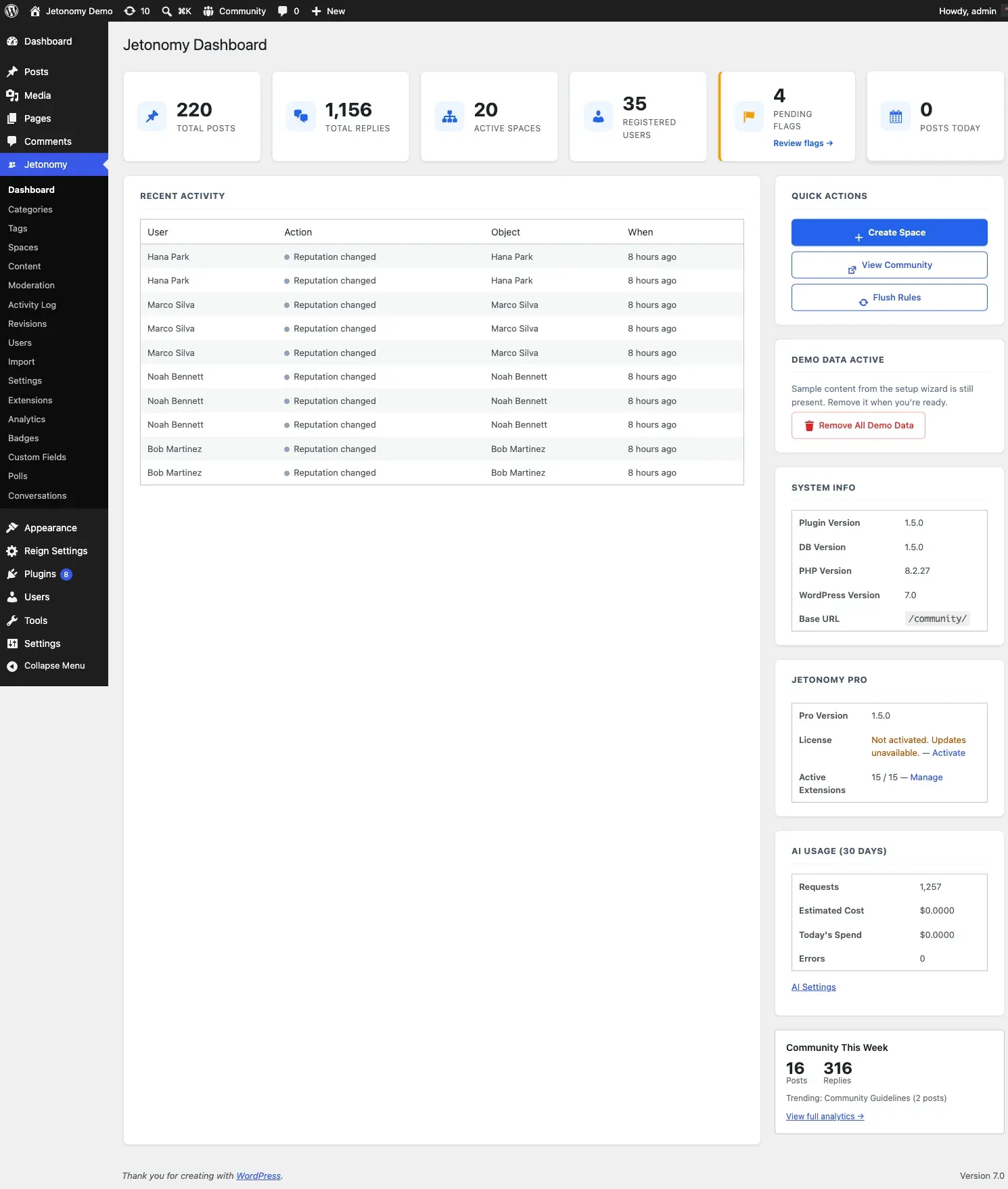Open the AI Settings link
Image resolution: width=1008 pixels, height=1189 pixels.
[x=813, y=987]
